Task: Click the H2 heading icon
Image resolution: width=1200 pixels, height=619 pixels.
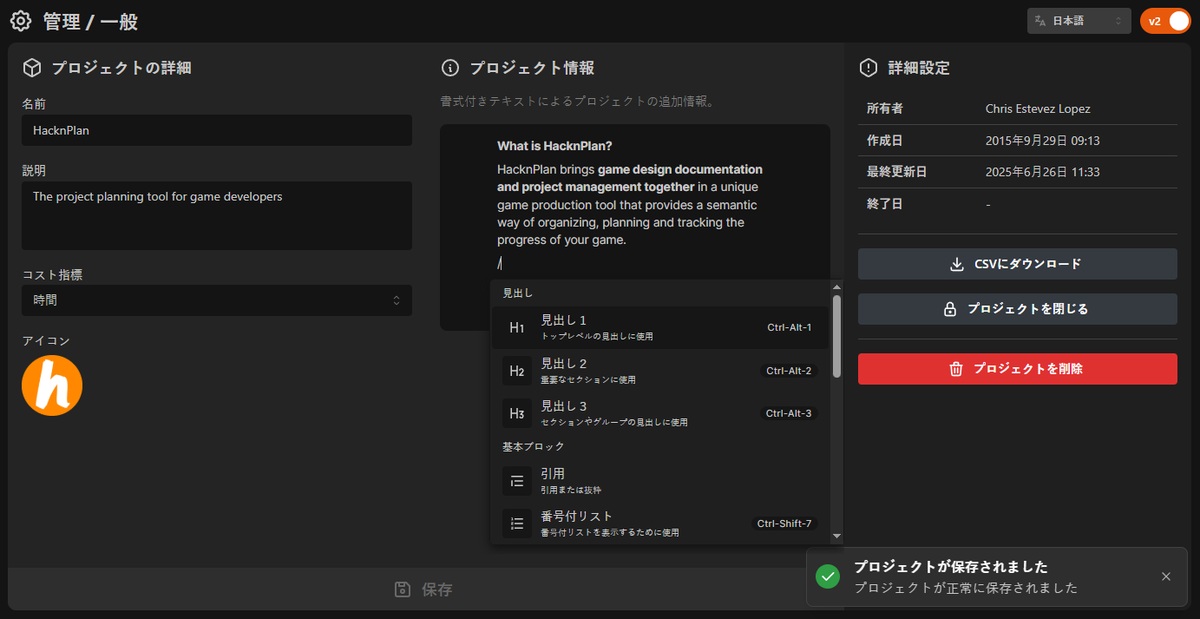Action: 517,371
